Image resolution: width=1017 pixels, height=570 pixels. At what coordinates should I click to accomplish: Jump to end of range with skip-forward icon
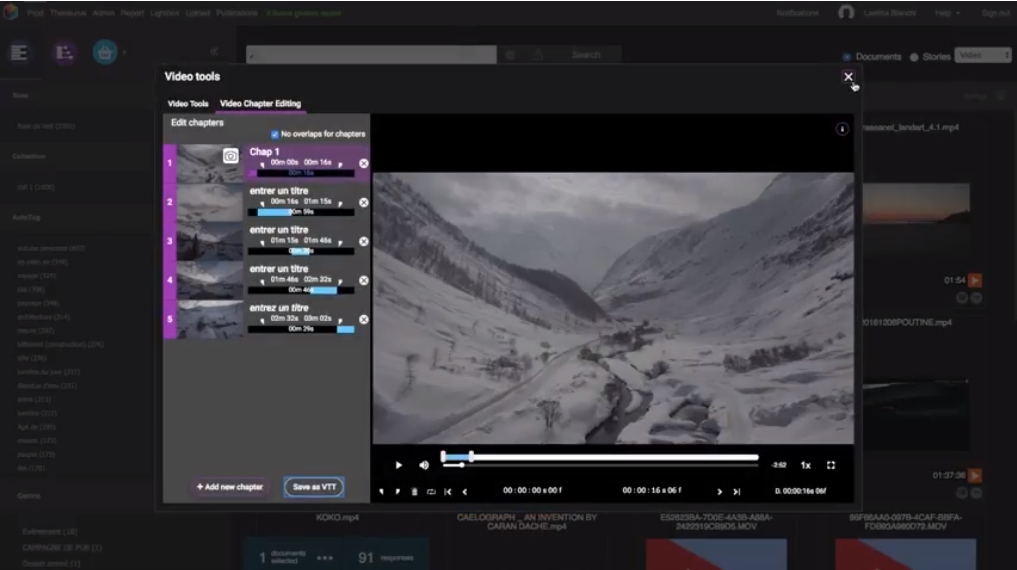coord(736,492)
